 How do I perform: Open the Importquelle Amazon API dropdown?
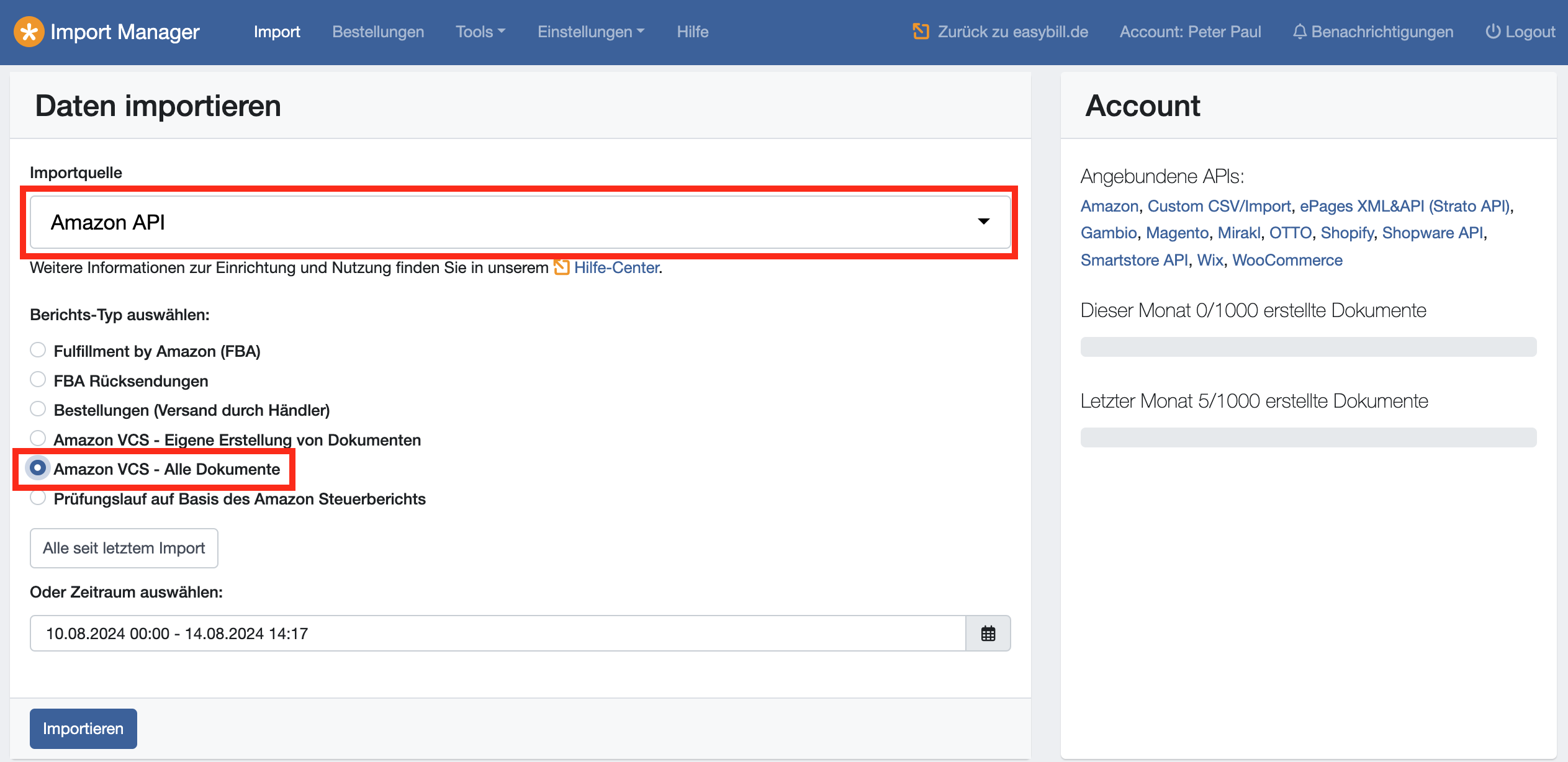(520, 222)
